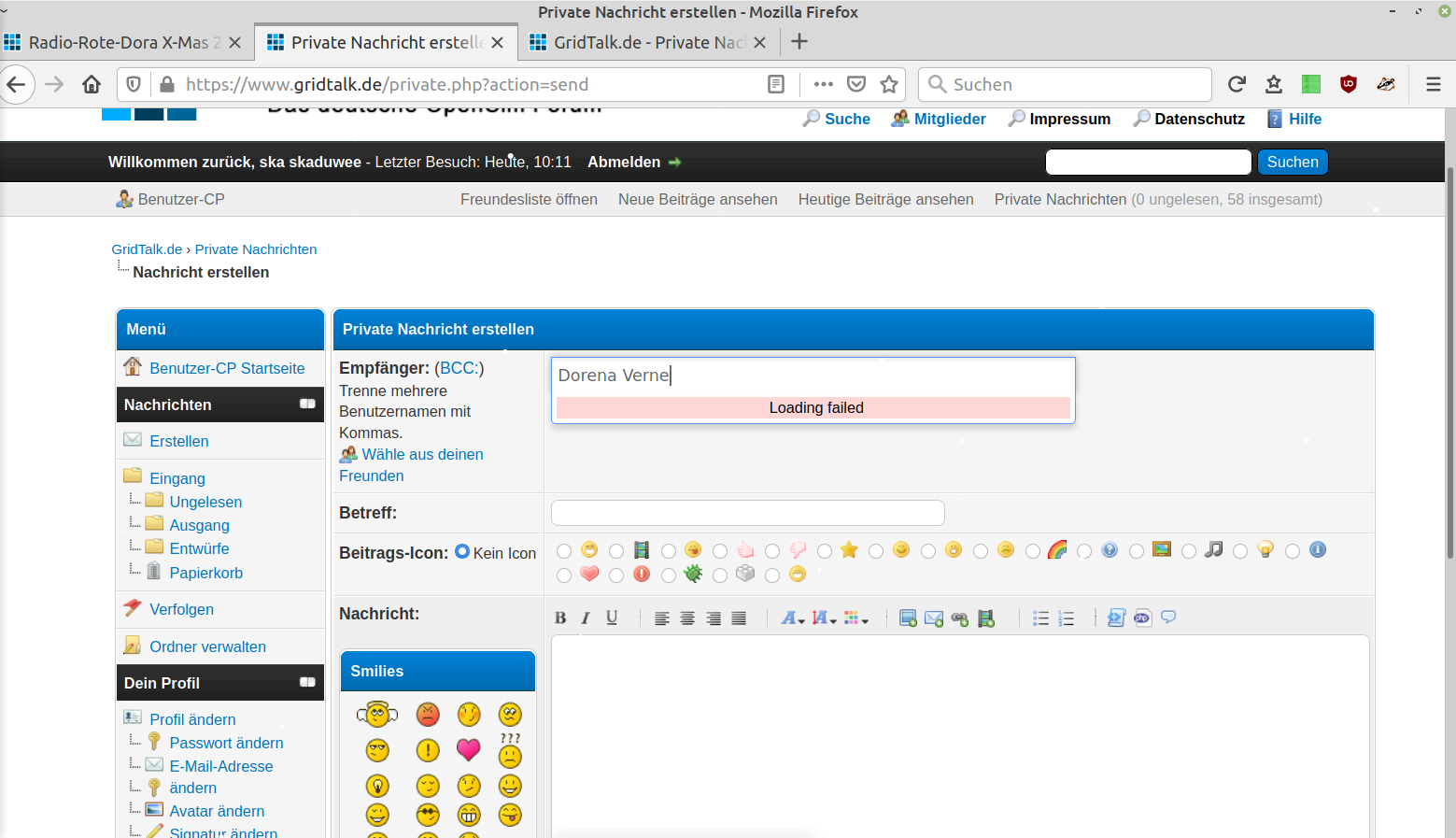The width and height of the screenshot is (1456, 838).
Task: Click the Abmelden logout link
Action: 624,163
